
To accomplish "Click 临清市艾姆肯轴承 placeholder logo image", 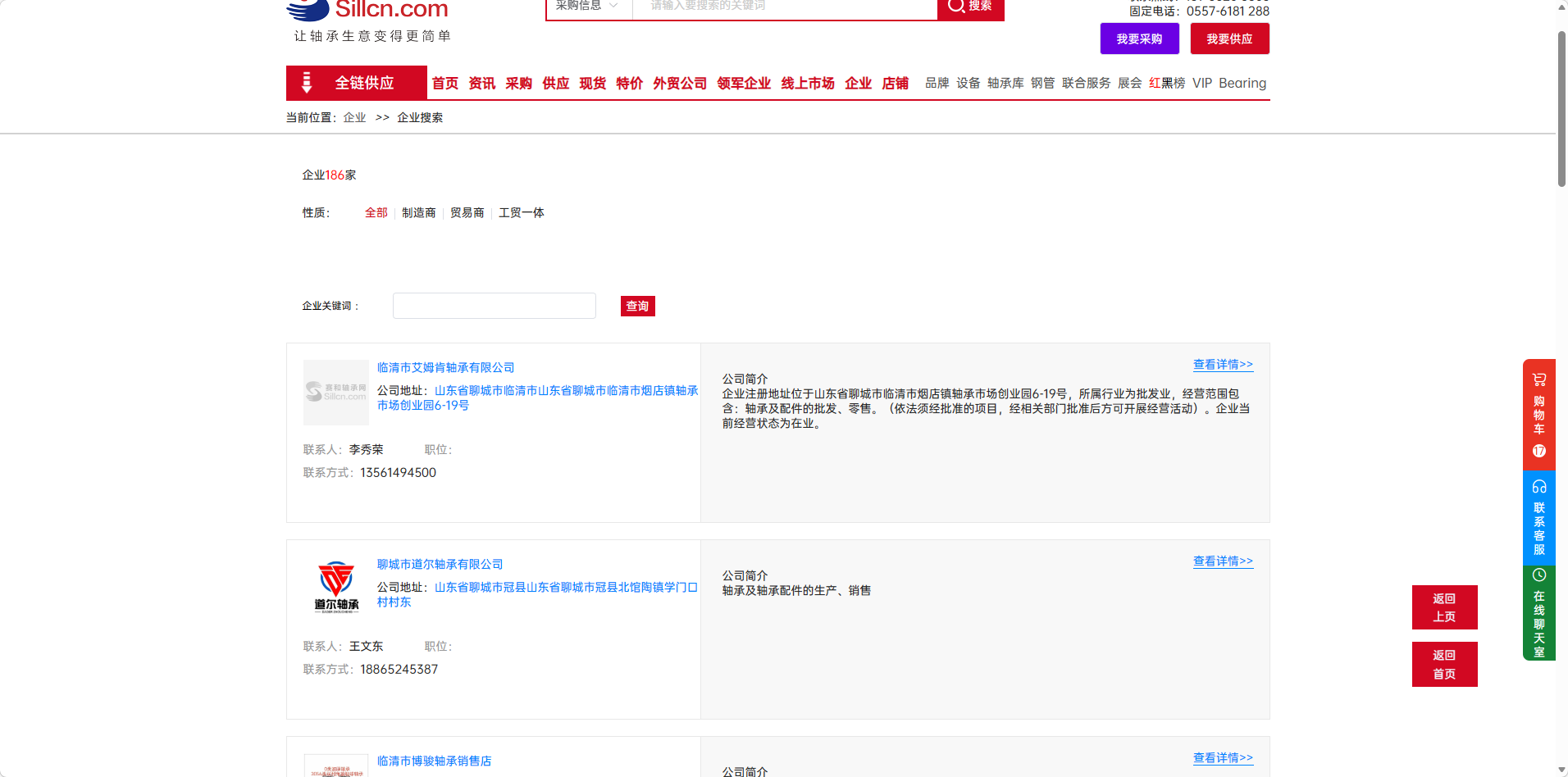I will click(336, 392).
